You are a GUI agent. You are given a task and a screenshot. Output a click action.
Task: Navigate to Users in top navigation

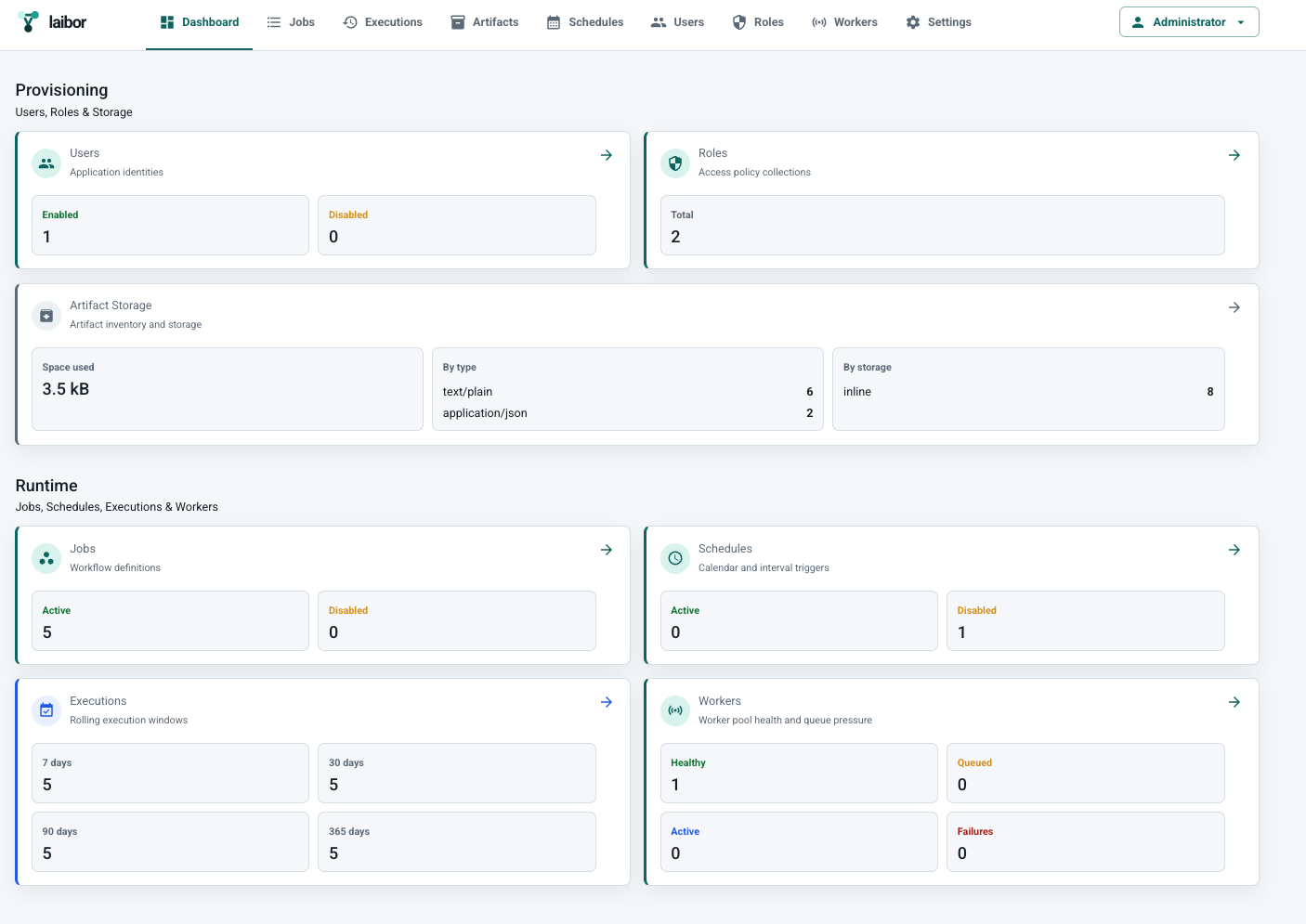[x=678, y=22]
